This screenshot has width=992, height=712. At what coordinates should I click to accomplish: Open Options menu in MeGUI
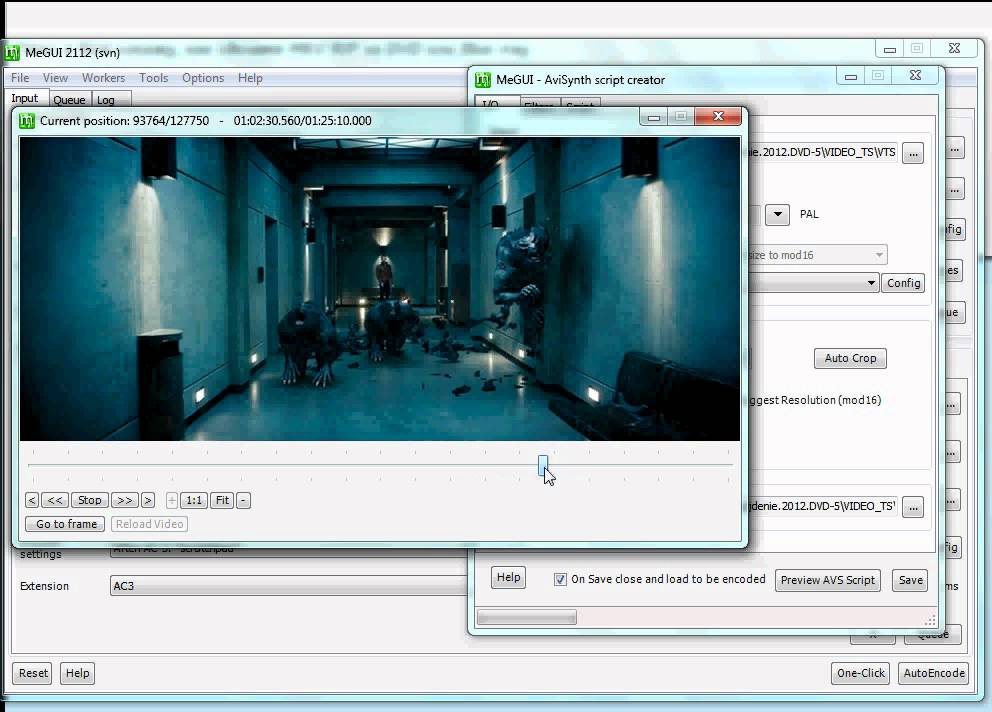click(203, 78)
